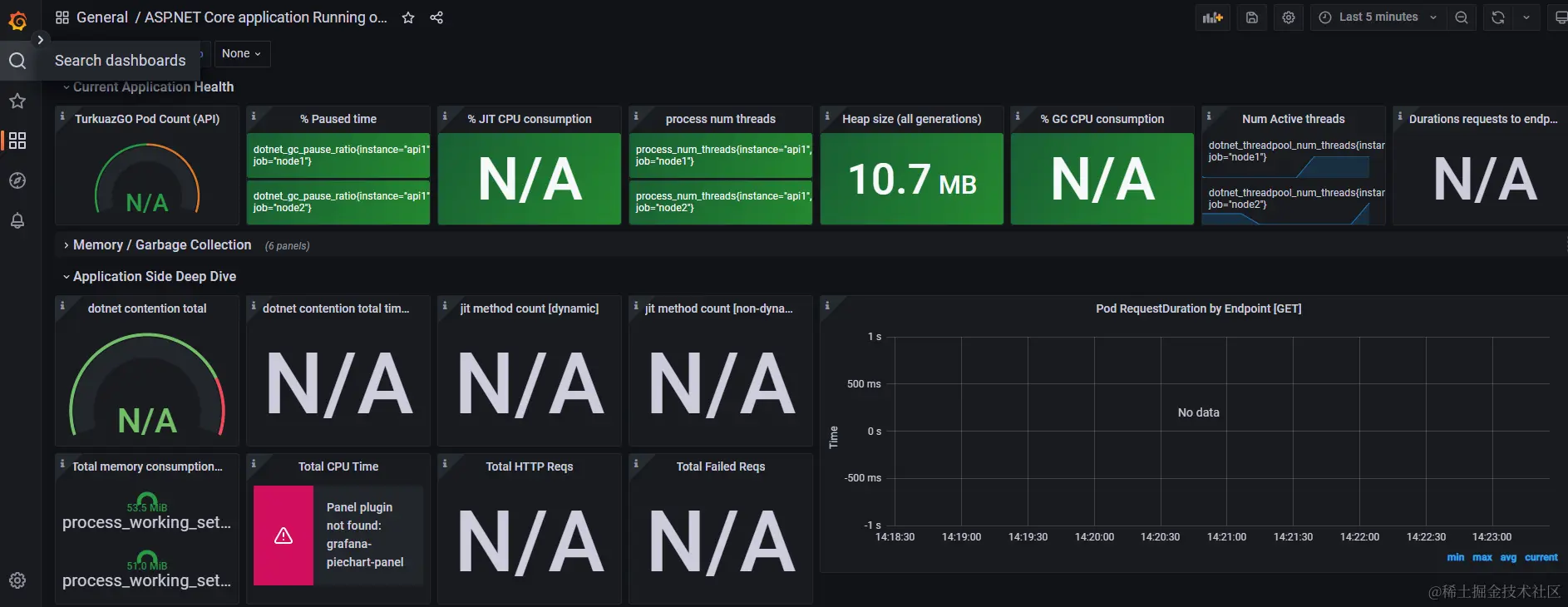Viewport: 1568px width, 607px height.
Task: Open dashboard settings gear in the toolbar
Action: tap(1289, 17)
